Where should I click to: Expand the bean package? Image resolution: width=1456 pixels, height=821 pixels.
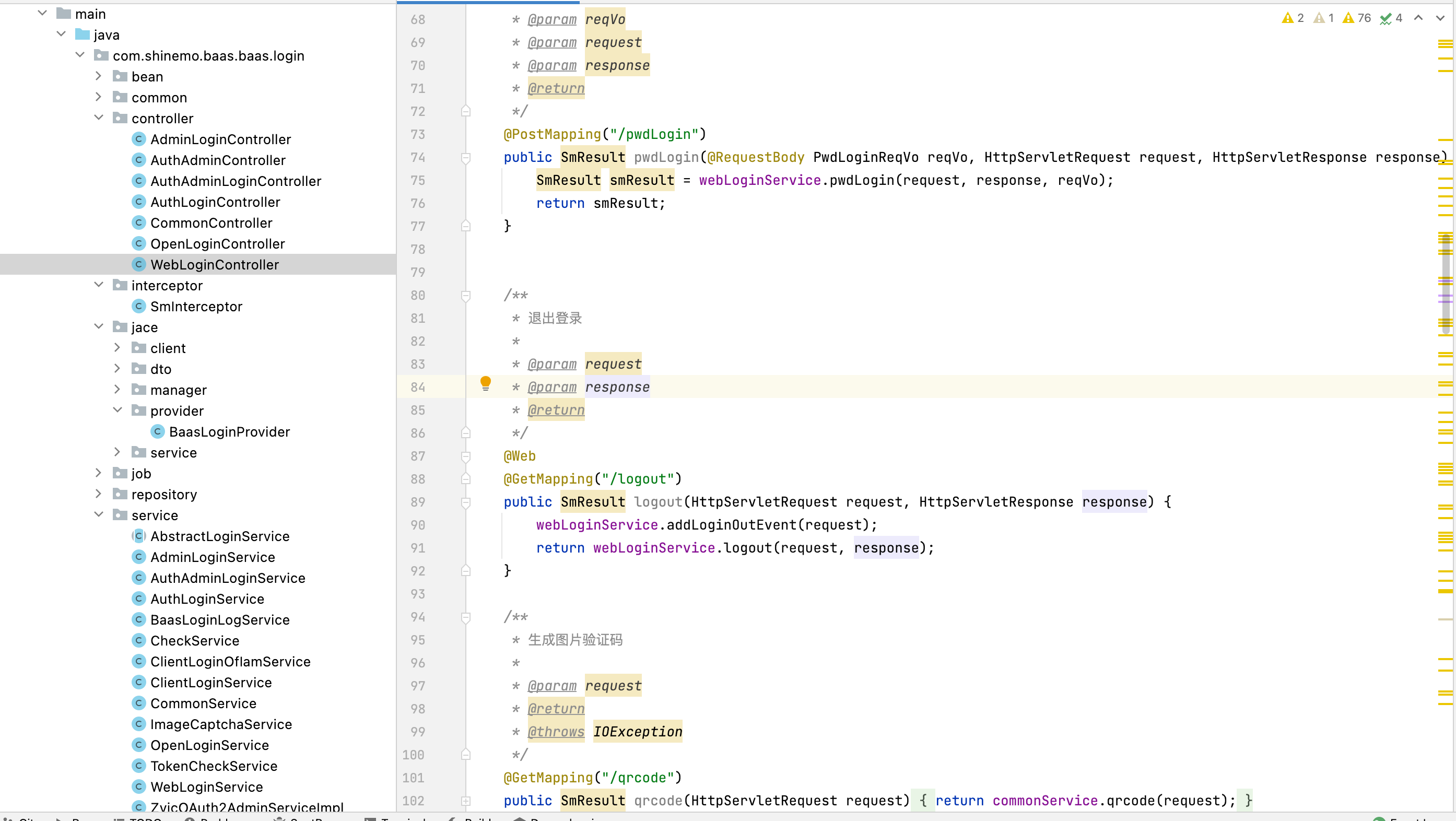pos(98,76)
